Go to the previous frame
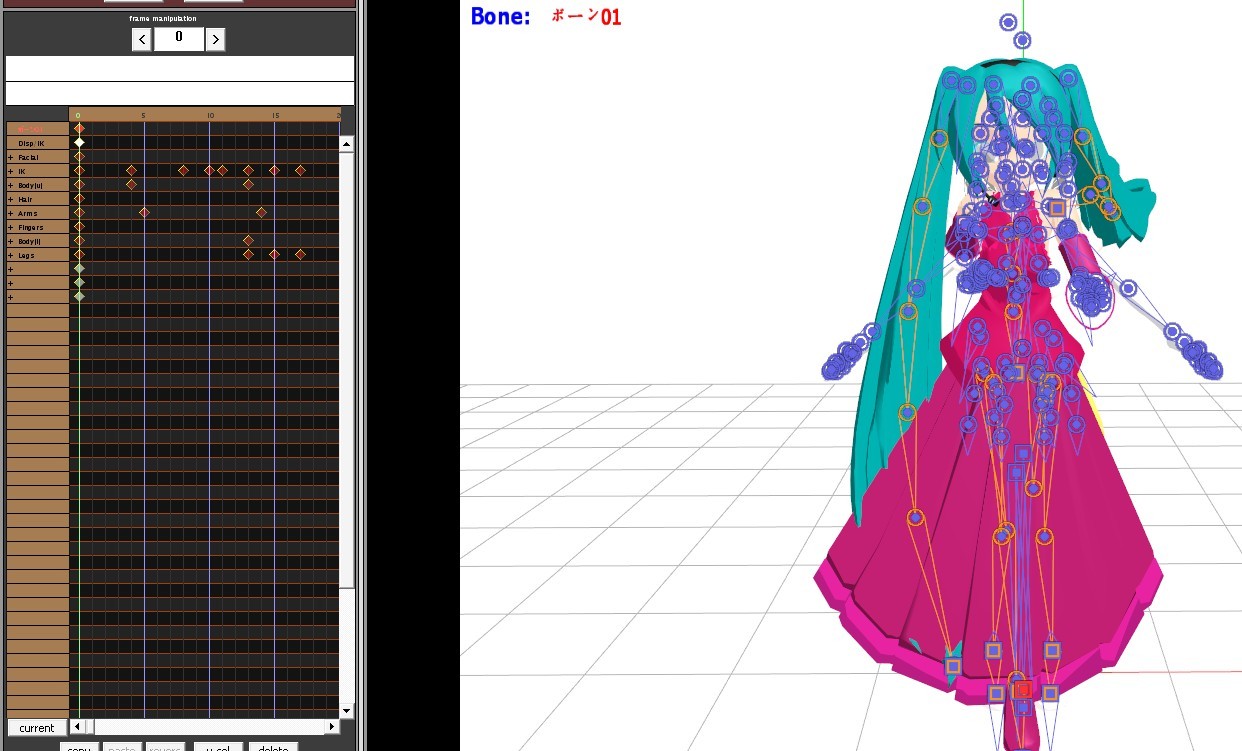This screenshot has width=1242, height=751. pos(142,39)
